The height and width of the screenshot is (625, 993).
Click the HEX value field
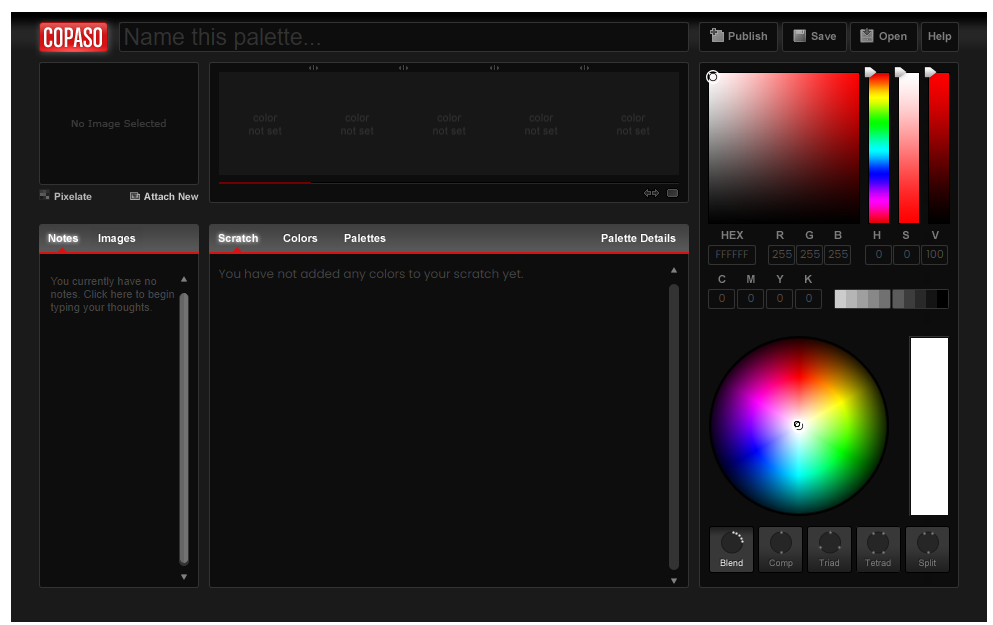click(x=731, y=255)
